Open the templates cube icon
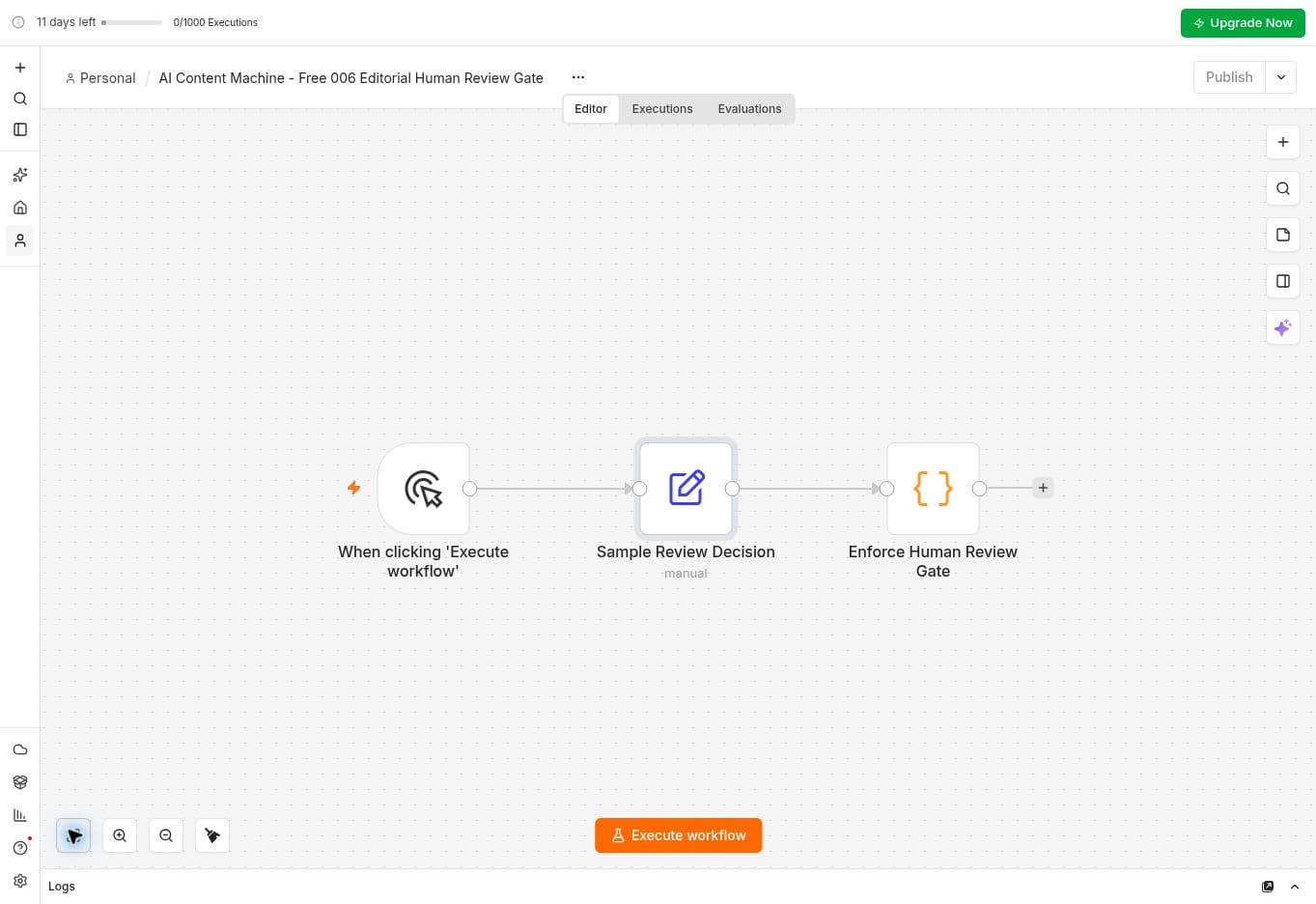1316x904 pixels. [20, 782]
